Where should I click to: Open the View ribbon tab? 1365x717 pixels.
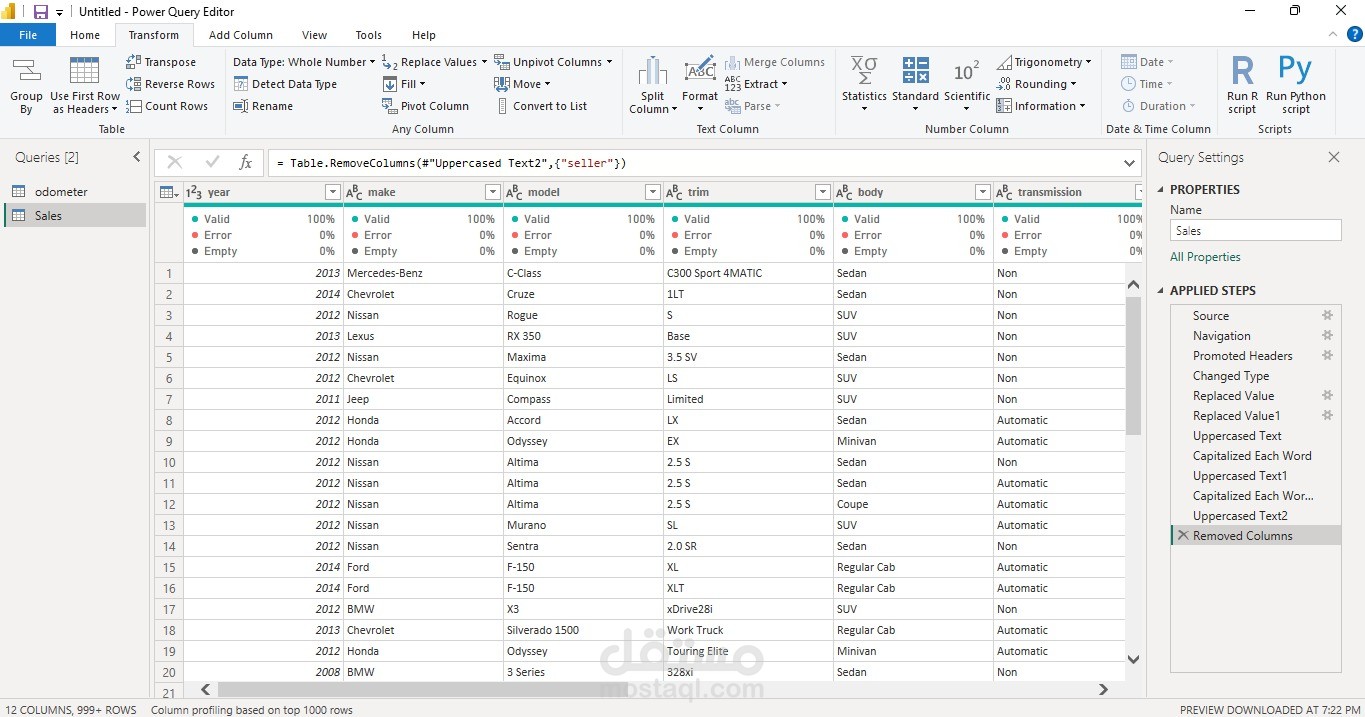[x=314, y=35]
